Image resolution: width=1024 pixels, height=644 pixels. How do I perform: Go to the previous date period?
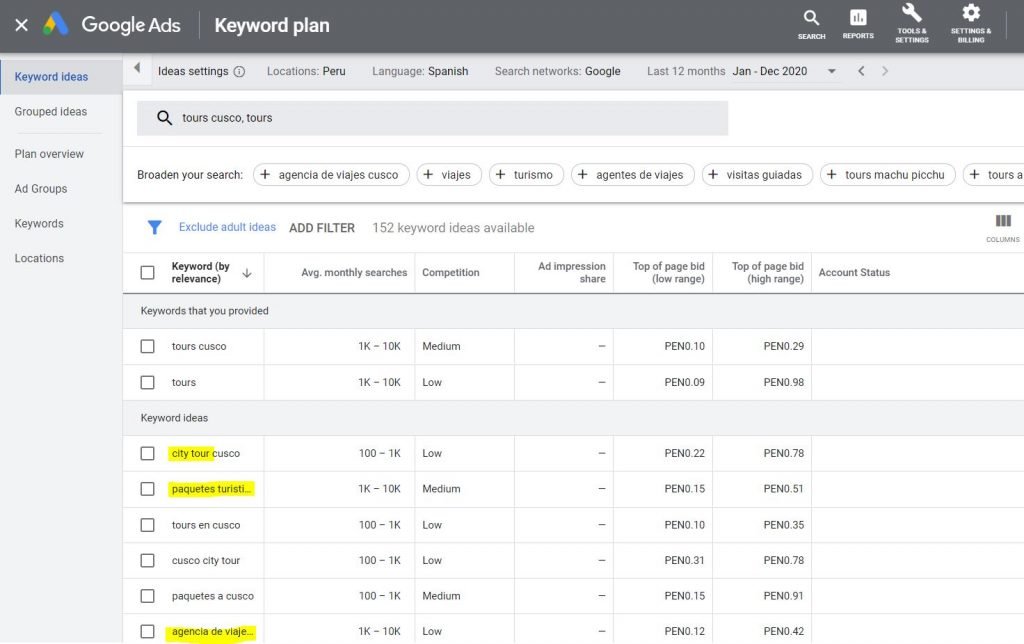pyautogui.click(x=861, y=71)
